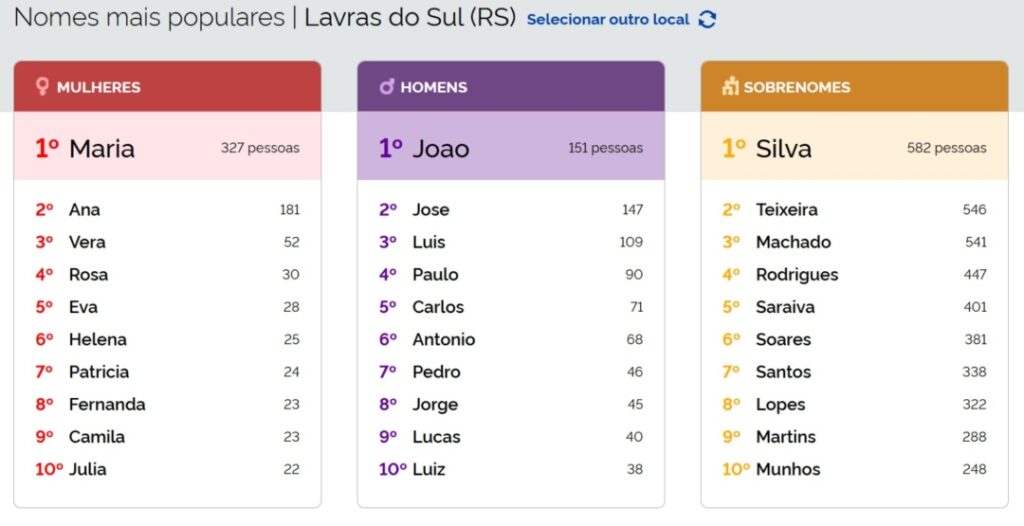Select the Sobrenomes panel header
This screenshot has height=526, width=1024.
(854, 87)
